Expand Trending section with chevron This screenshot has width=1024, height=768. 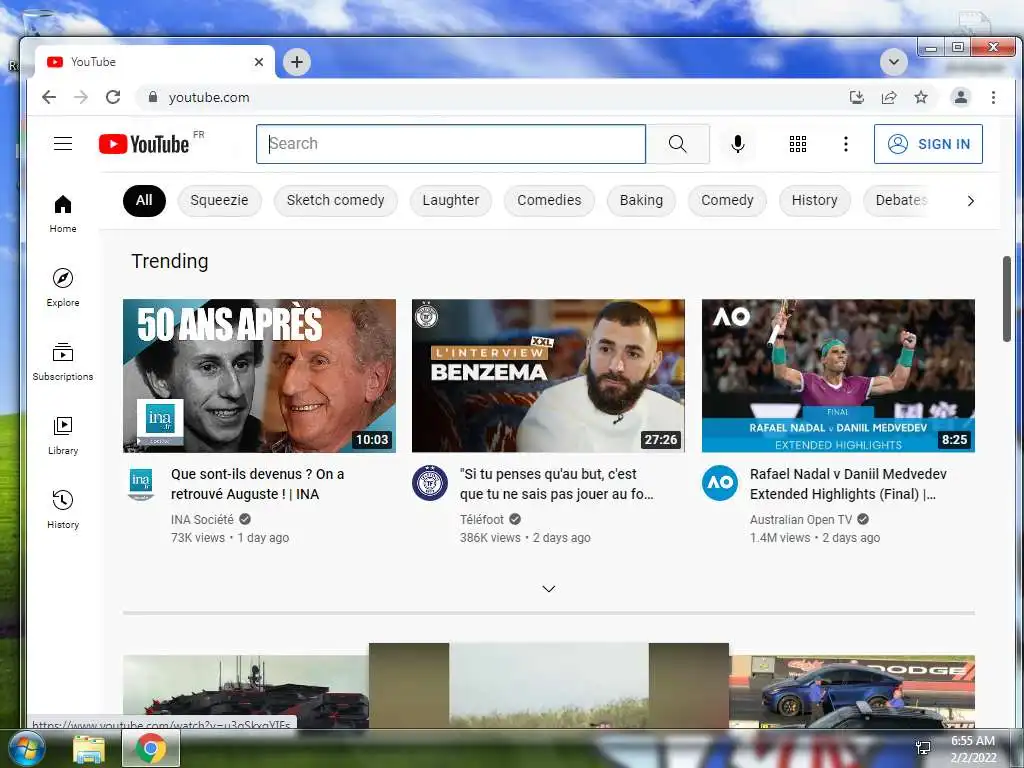[x=549, y=589]
